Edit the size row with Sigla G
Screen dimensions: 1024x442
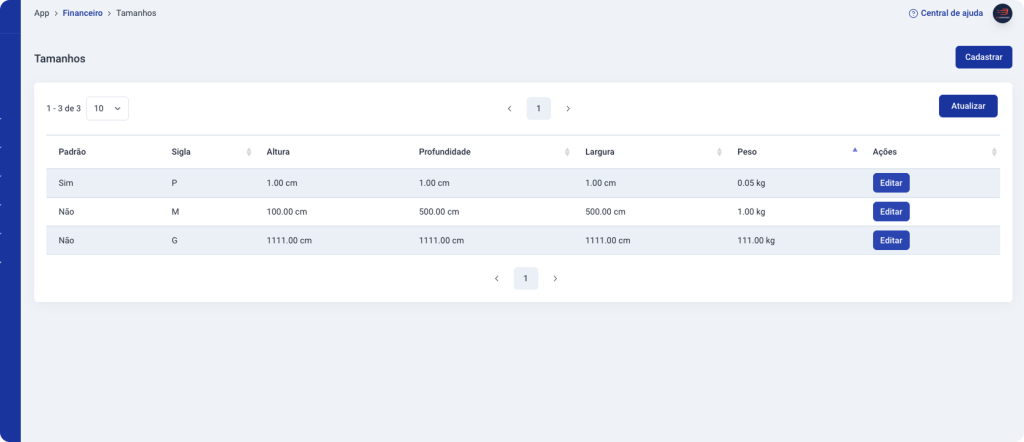890,240
